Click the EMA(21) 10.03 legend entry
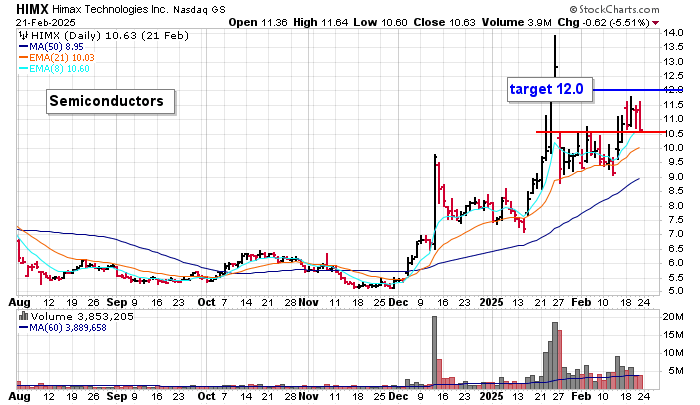700x405 pixels. point(62,58)
